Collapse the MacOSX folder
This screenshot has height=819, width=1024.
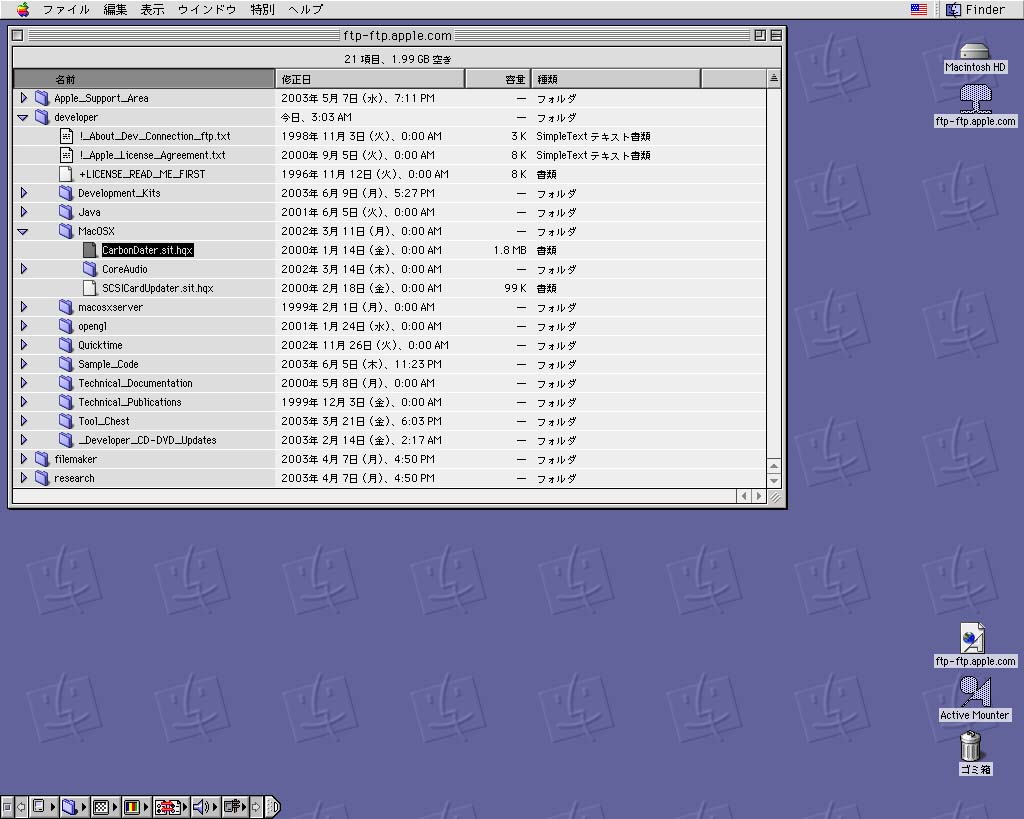pyautogui.click(x=23, y=231)
